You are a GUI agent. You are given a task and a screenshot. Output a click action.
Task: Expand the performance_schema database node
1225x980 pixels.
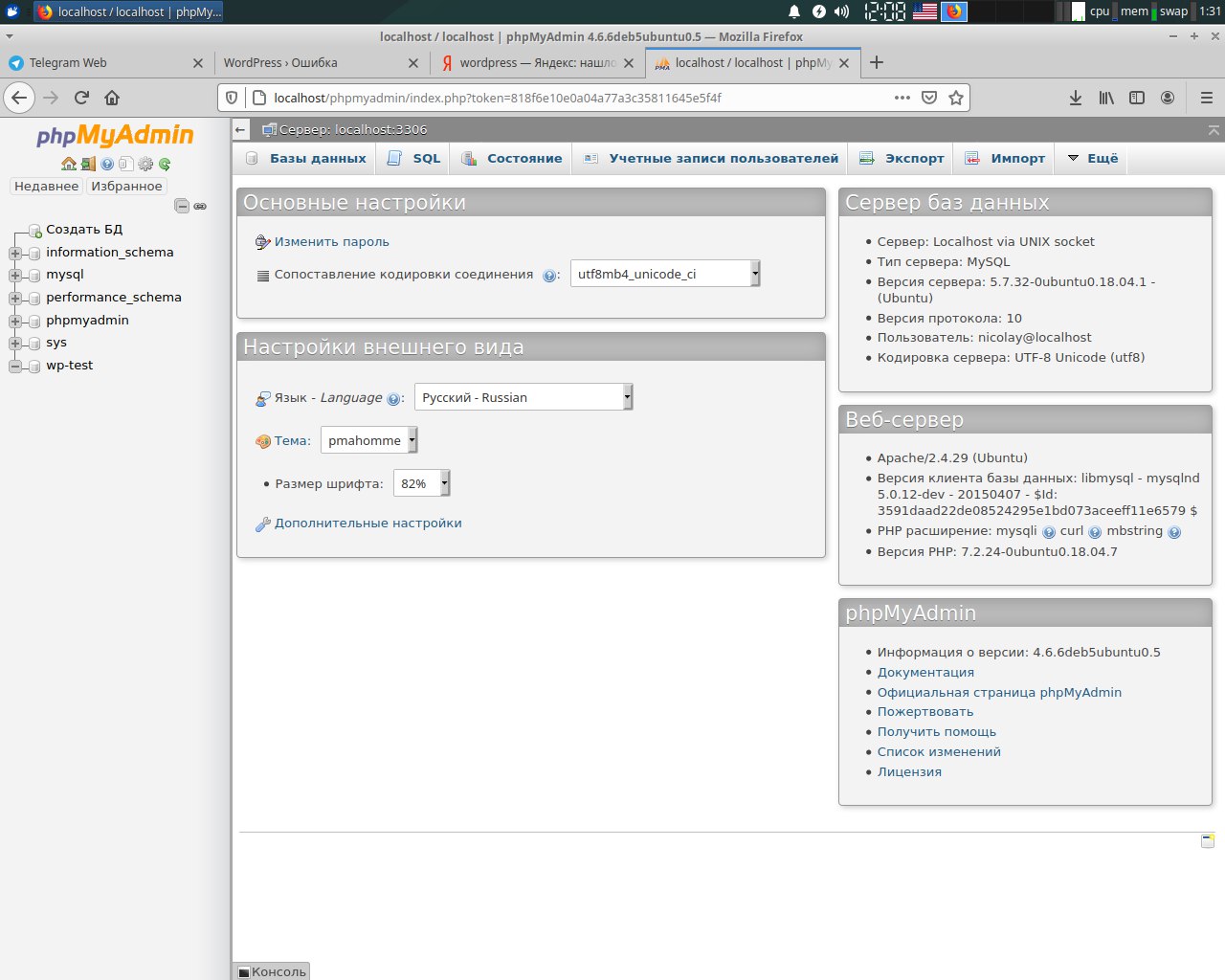14,298
